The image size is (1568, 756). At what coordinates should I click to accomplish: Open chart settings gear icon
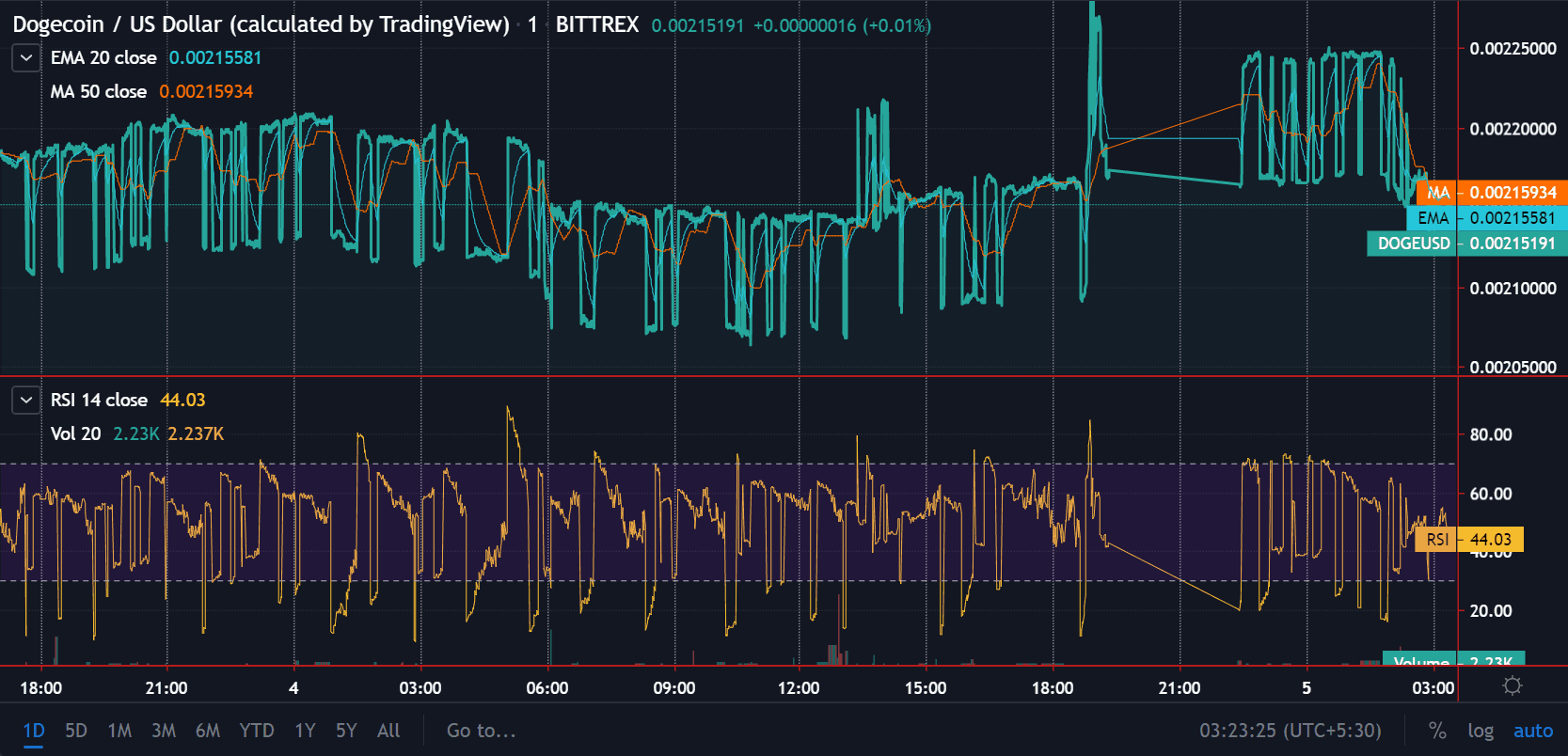(x=1513, y=686)
